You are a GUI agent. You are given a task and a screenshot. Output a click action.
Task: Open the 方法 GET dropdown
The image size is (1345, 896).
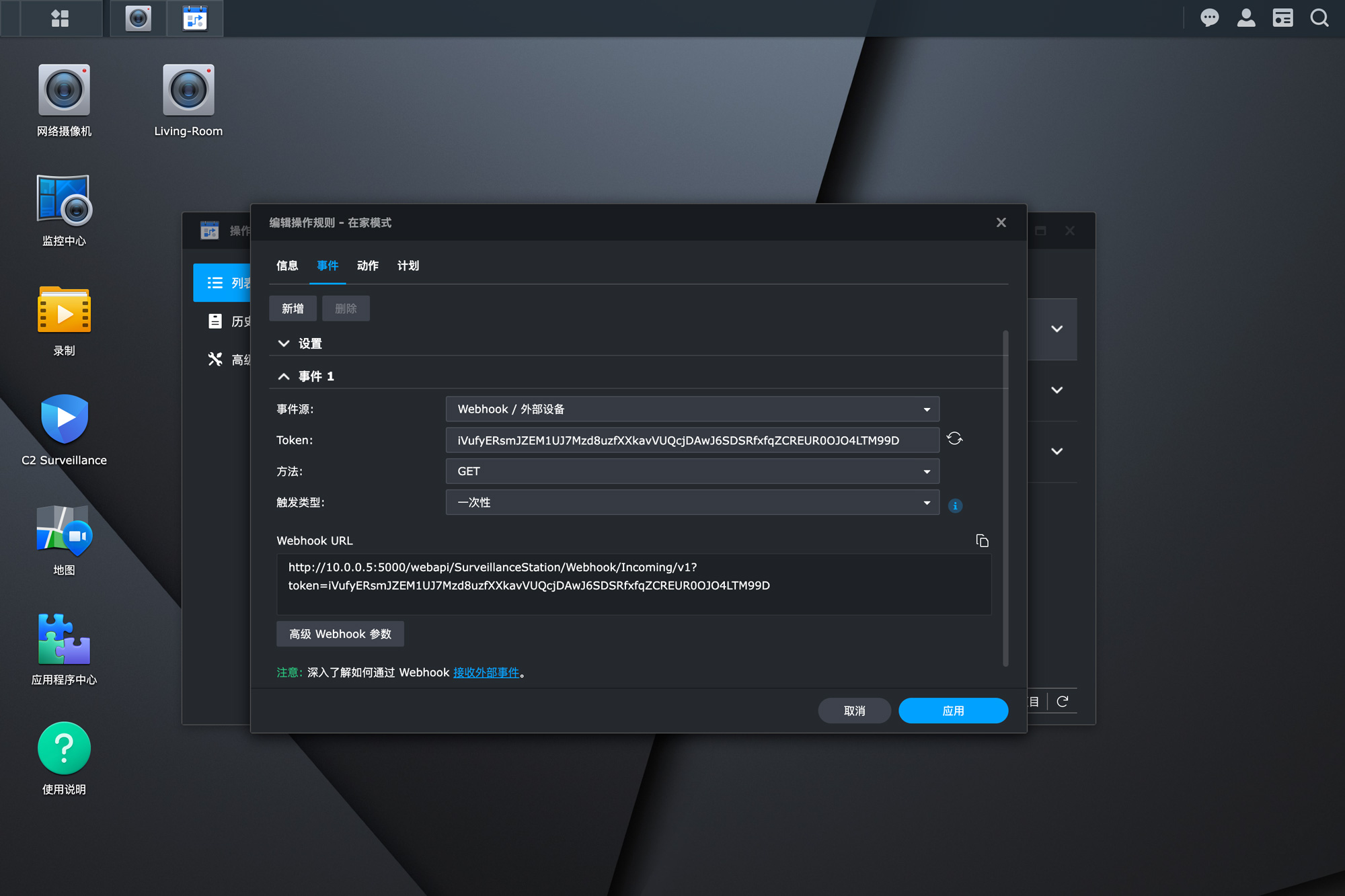(x=692, y=471)
